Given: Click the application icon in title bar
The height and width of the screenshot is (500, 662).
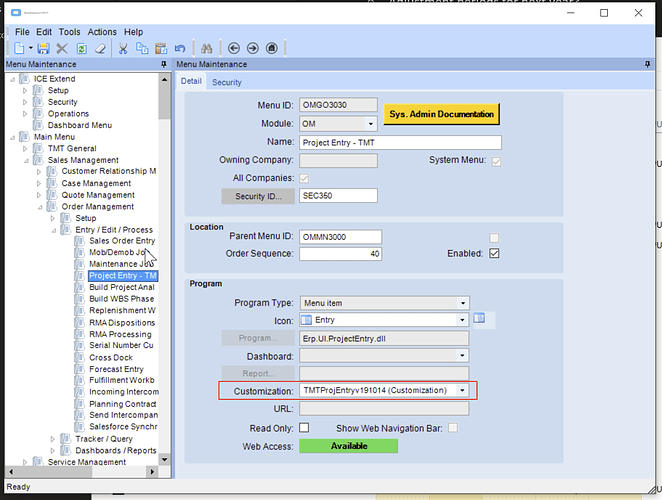Looking at the screenshot, I should (16, 13).
